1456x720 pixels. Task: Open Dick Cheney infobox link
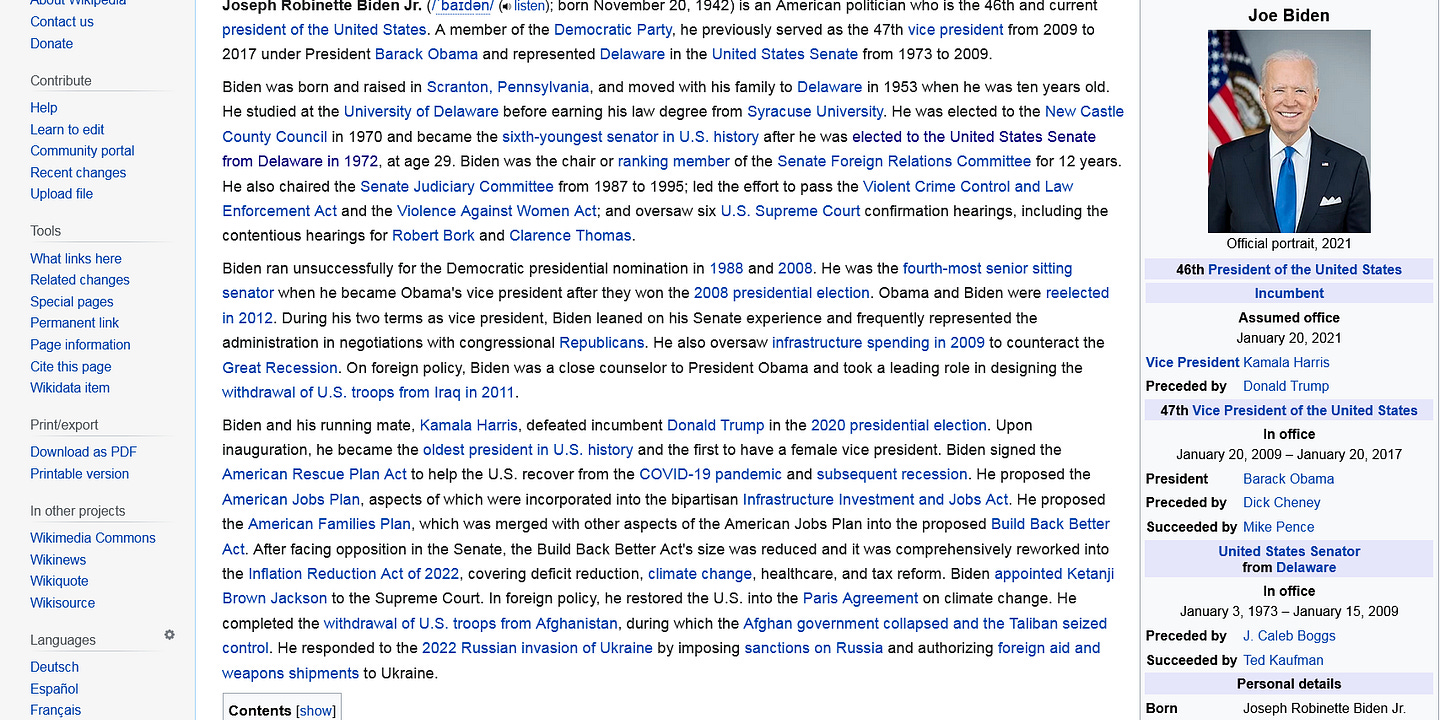(x=1282, y=503)
